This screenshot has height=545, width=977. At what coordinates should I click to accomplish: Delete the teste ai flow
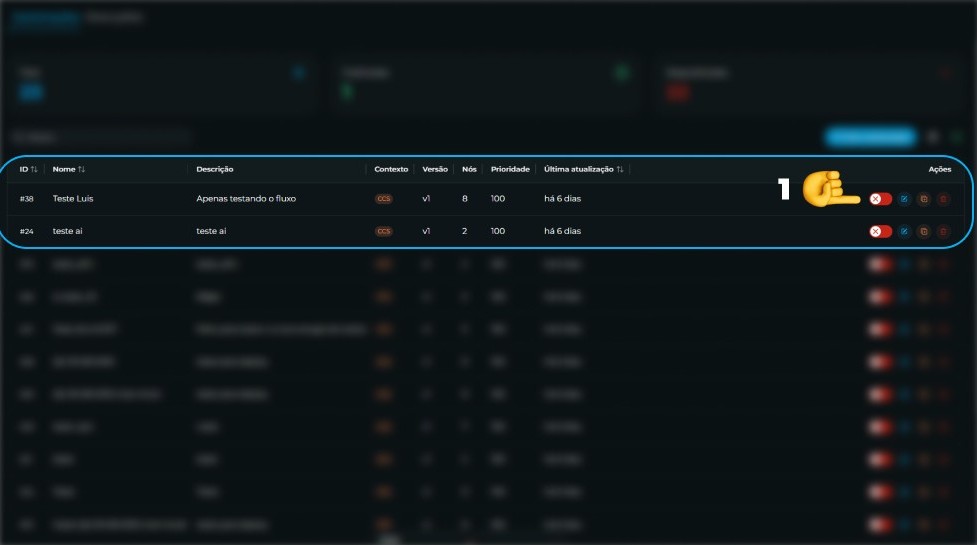point(943,231)
